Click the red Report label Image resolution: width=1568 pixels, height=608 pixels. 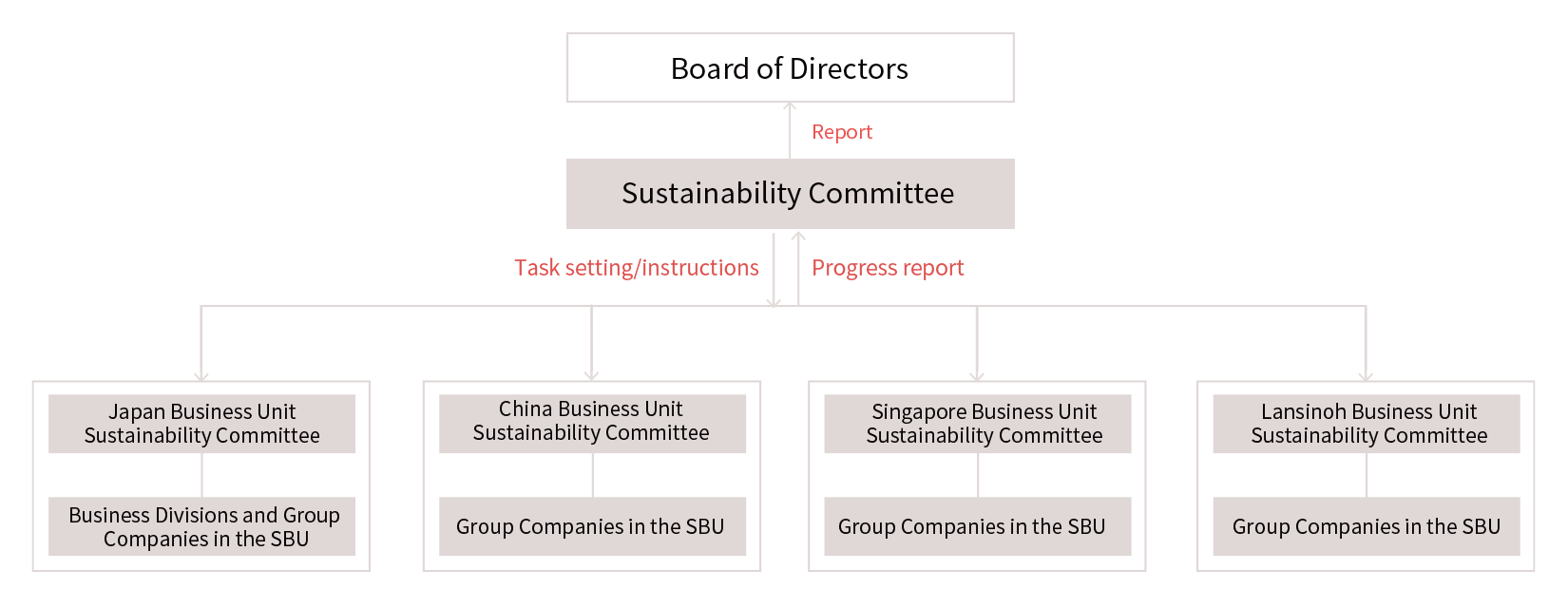click(842, 132)
